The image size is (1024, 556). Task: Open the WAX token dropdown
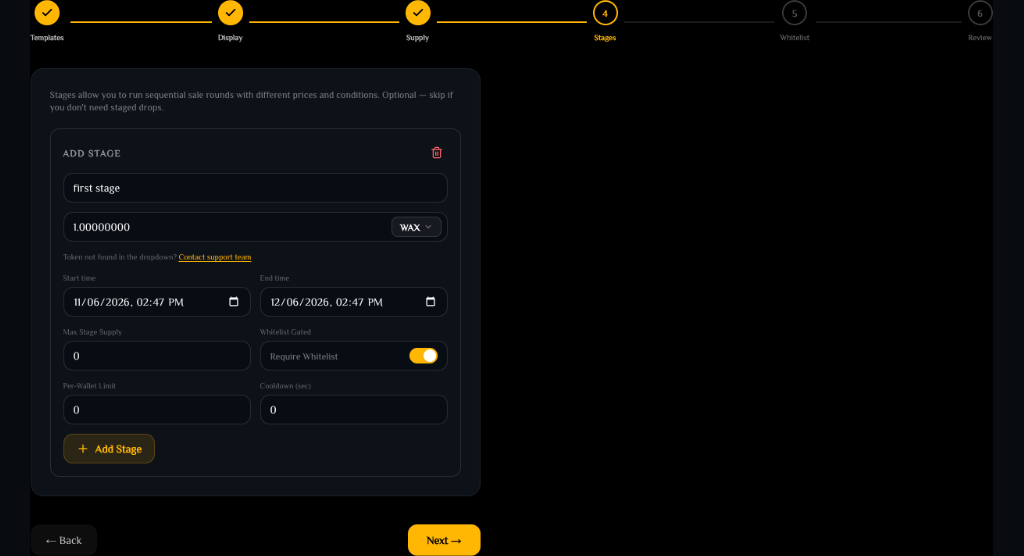416,227
